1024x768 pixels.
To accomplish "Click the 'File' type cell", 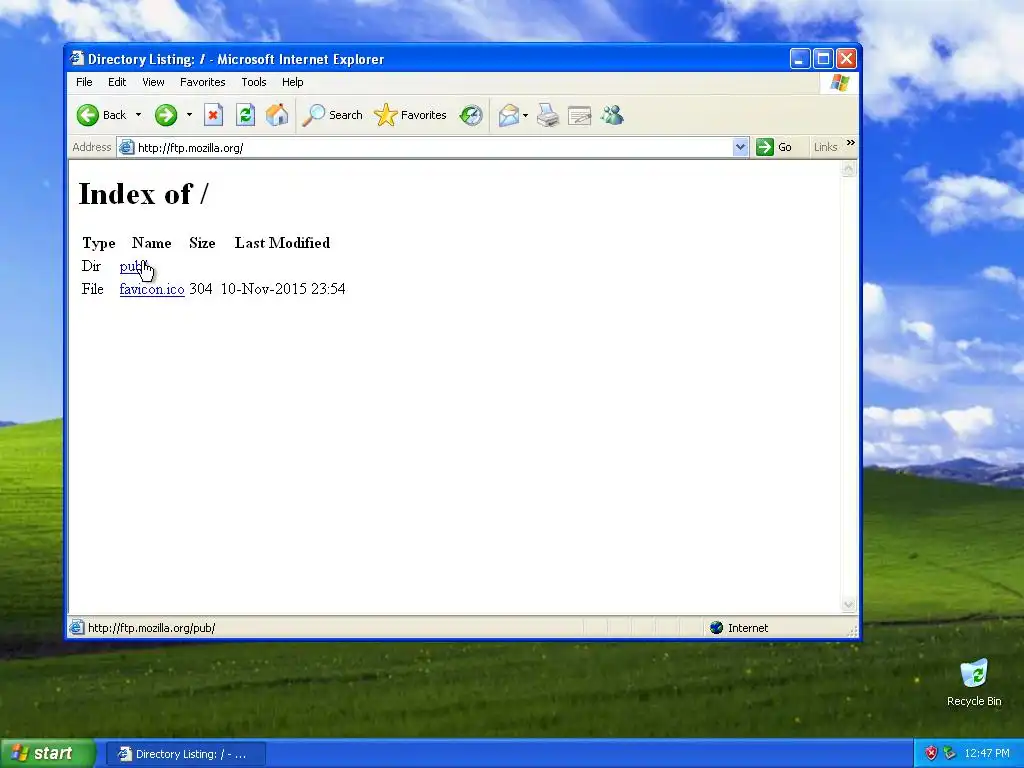I will (x=93, y=289).
